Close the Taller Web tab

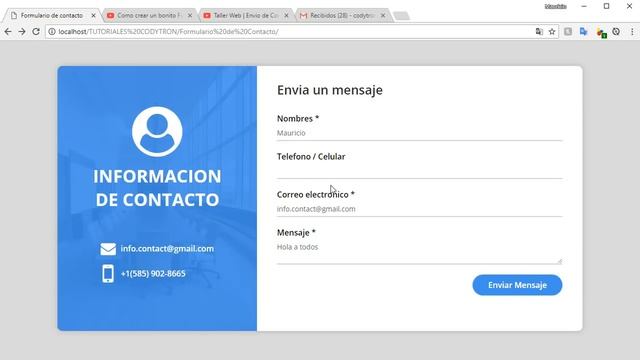[286, 15]
